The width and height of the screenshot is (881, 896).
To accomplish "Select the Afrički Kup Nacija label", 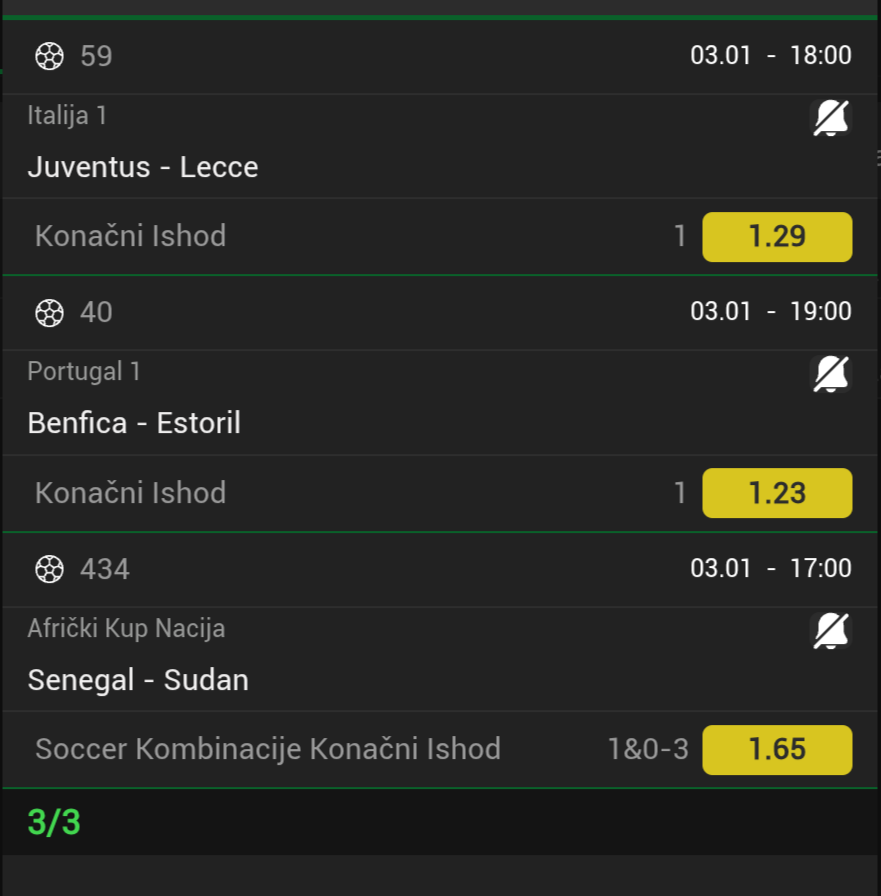I will click(x=126, y=629).
